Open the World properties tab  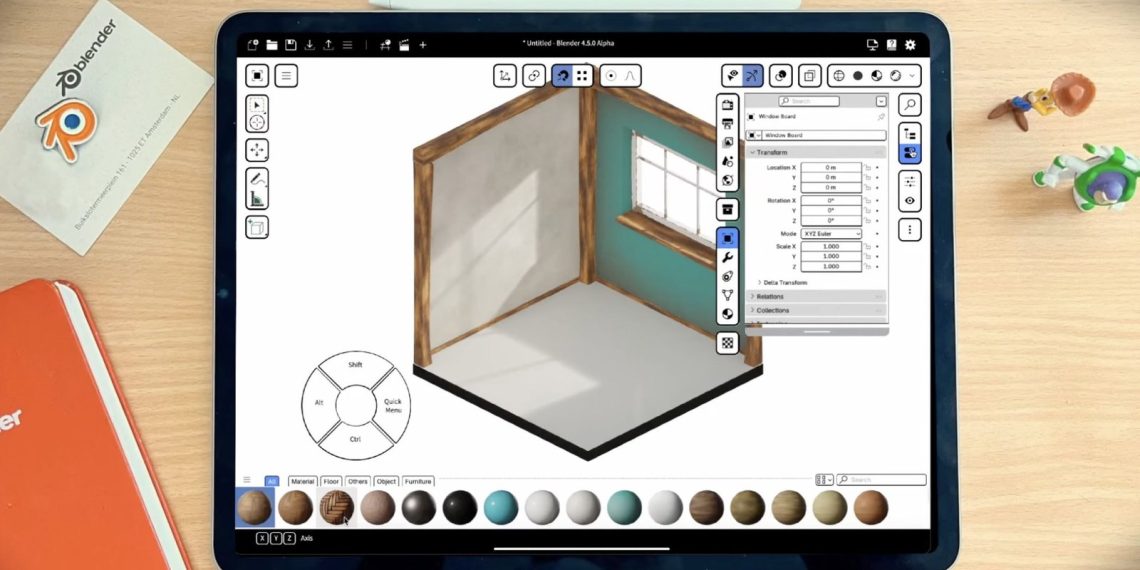(x=728, y=181)
